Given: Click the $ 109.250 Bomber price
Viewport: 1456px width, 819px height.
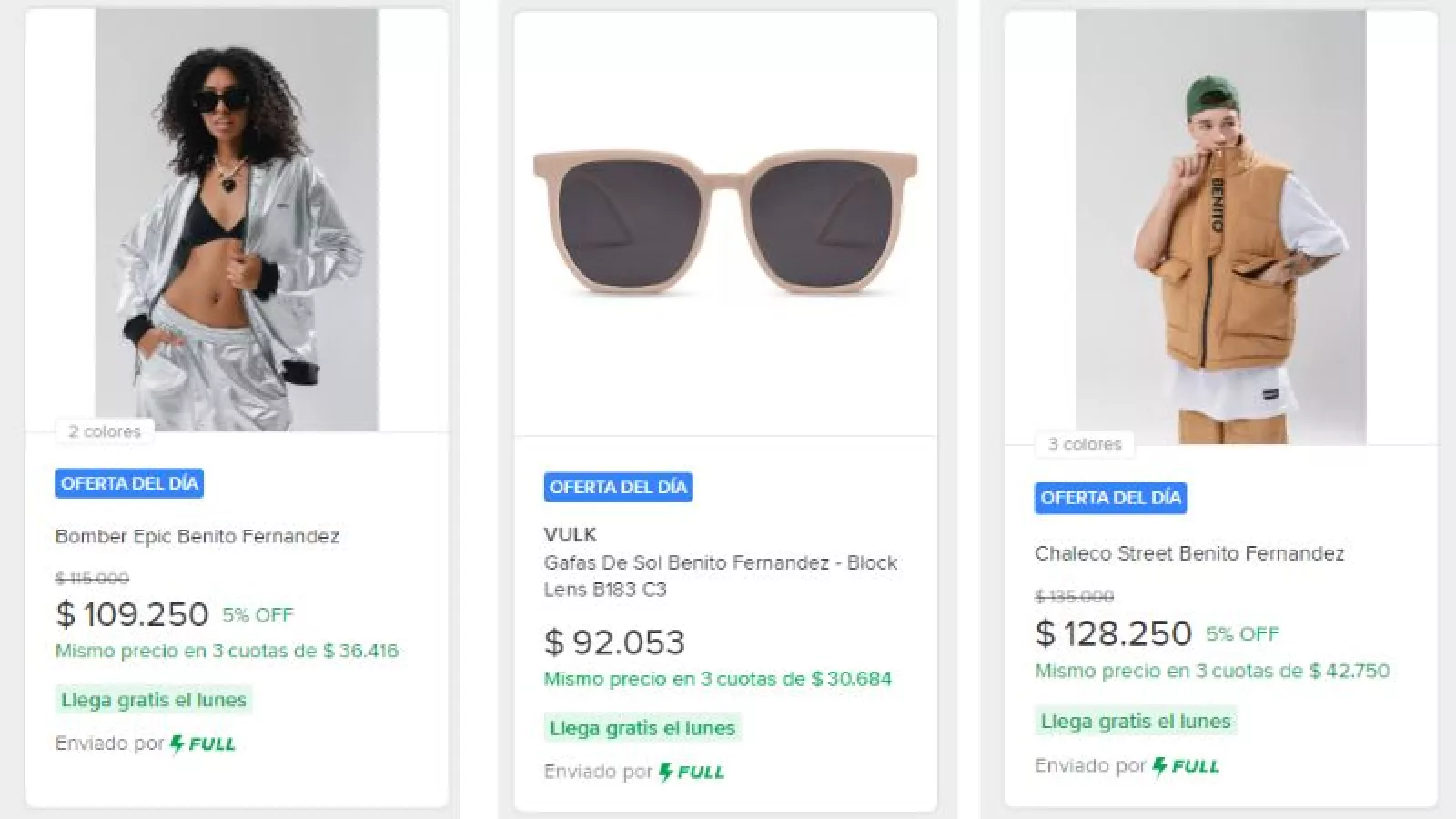Looking at the screenshot, I should [133, 614].
